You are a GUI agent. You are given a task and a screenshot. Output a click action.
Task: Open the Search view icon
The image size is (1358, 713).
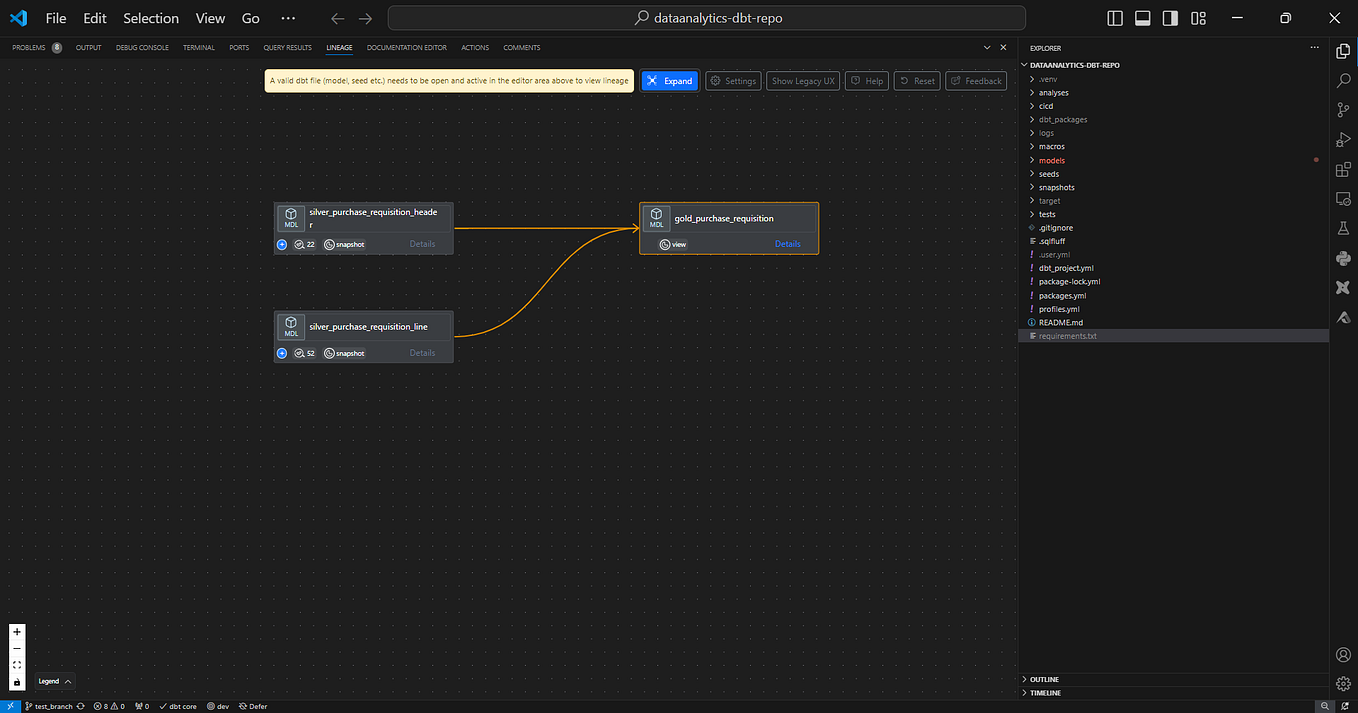pyautogui.click(x=1343, y=80)
